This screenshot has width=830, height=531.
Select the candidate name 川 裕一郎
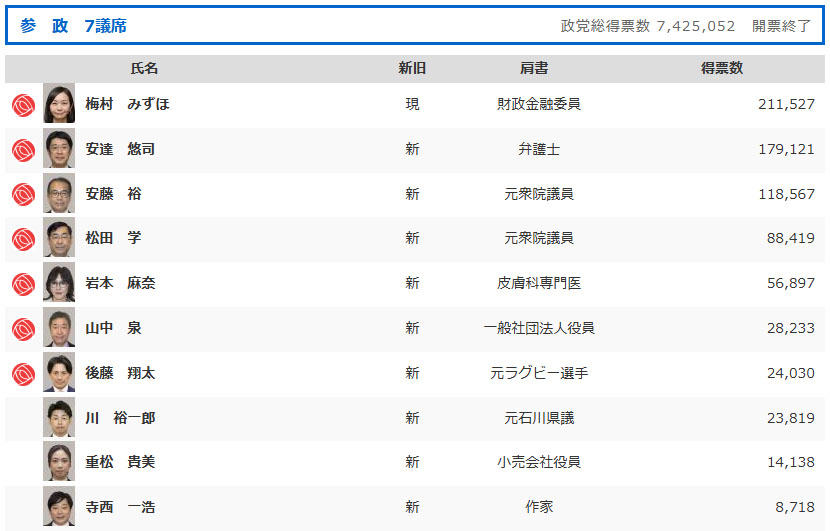[x=120, y=418]
